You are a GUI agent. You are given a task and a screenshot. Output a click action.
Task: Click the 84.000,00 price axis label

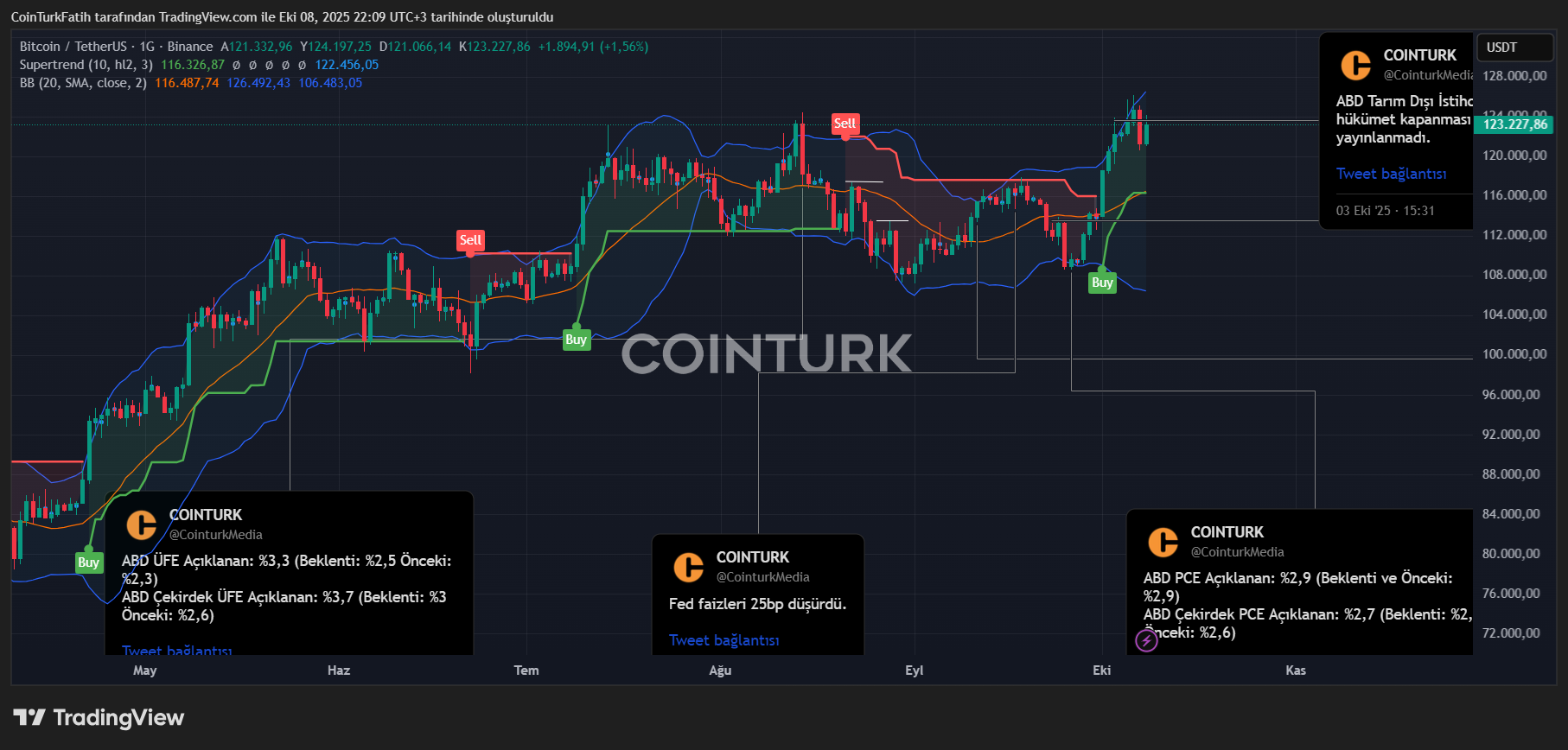(x=1511, y=514)
